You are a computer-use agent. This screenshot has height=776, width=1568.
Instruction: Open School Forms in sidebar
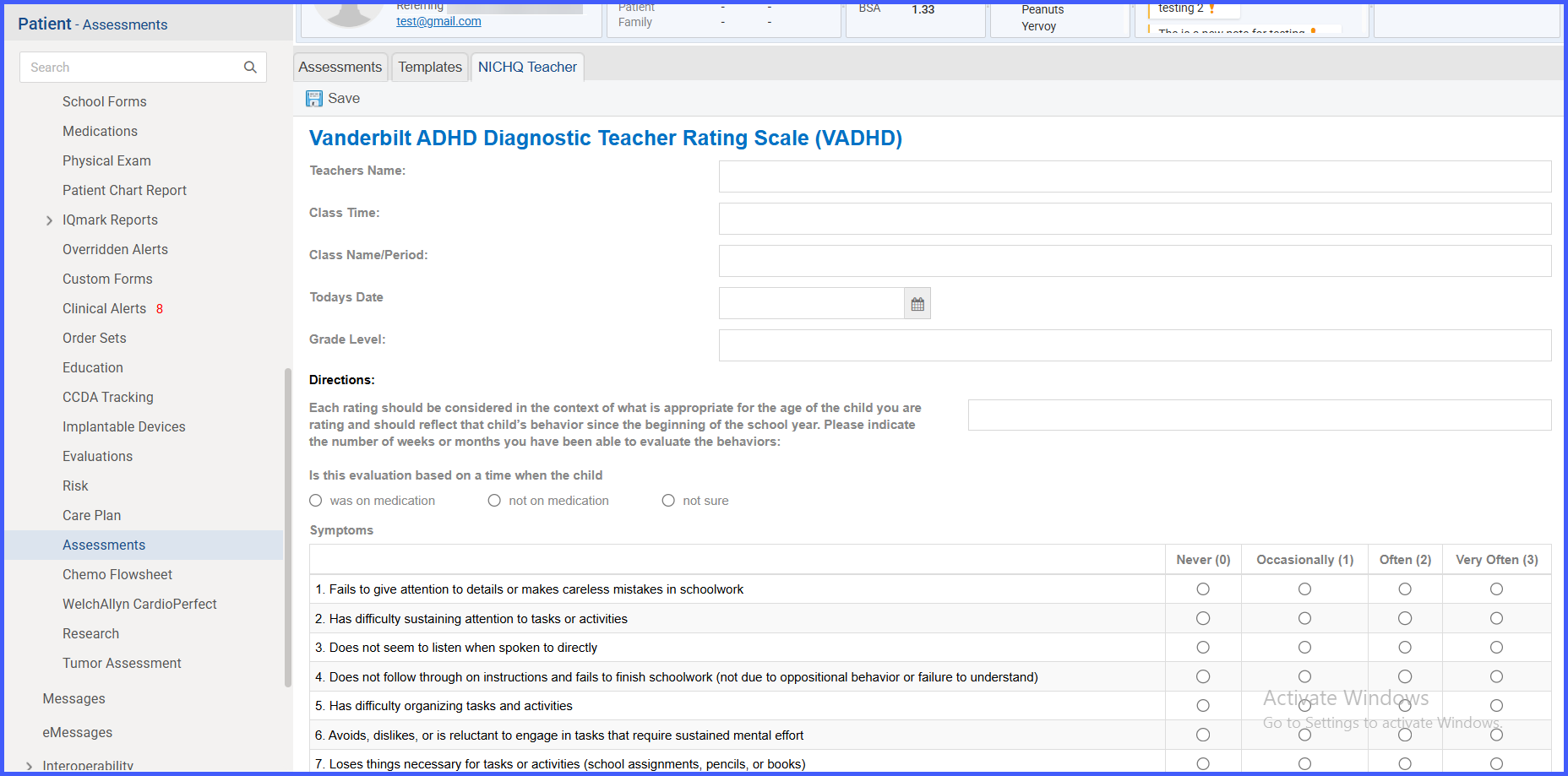[x=105, y=102]
